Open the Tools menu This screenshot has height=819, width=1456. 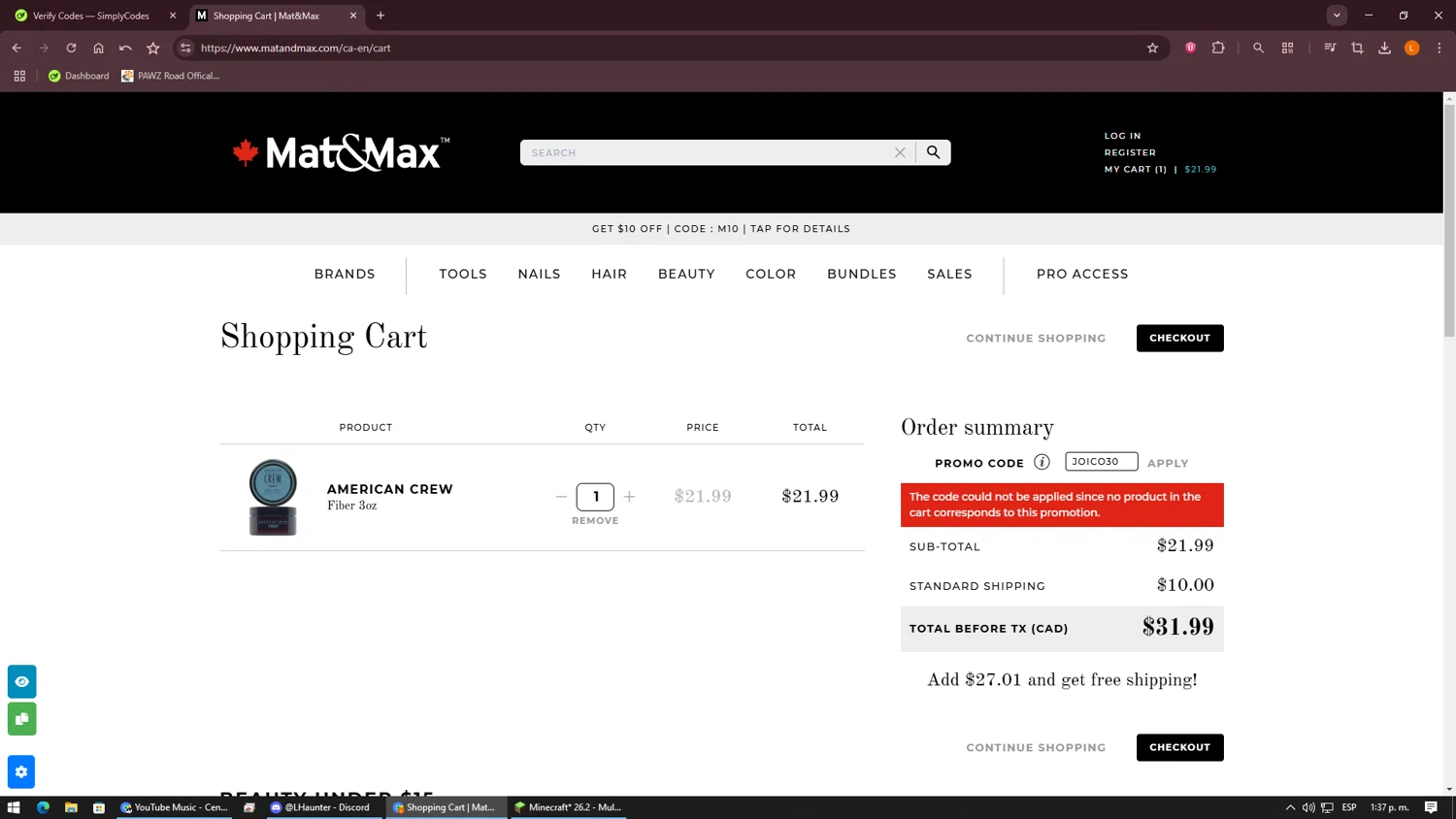463,275
